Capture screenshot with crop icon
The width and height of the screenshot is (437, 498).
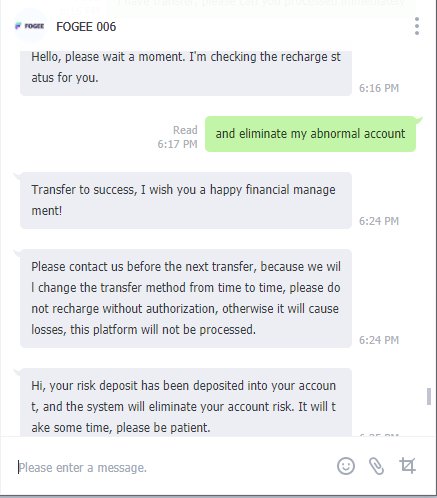(407, 465)
